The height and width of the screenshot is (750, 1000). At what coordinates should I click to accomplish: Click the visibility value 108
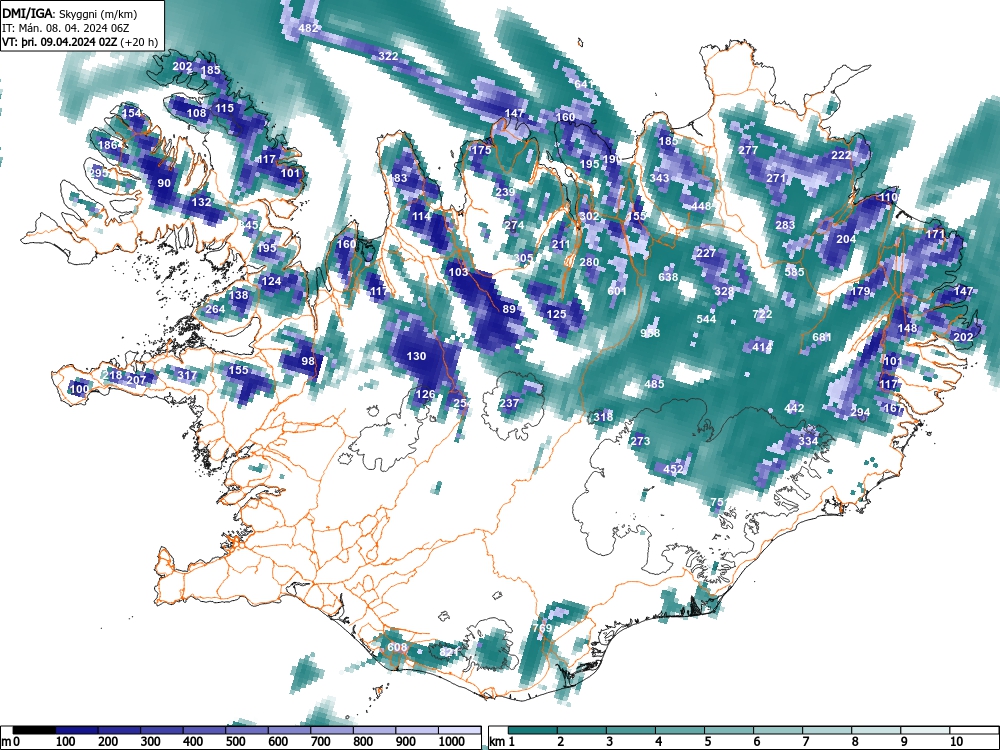[196, 114]
